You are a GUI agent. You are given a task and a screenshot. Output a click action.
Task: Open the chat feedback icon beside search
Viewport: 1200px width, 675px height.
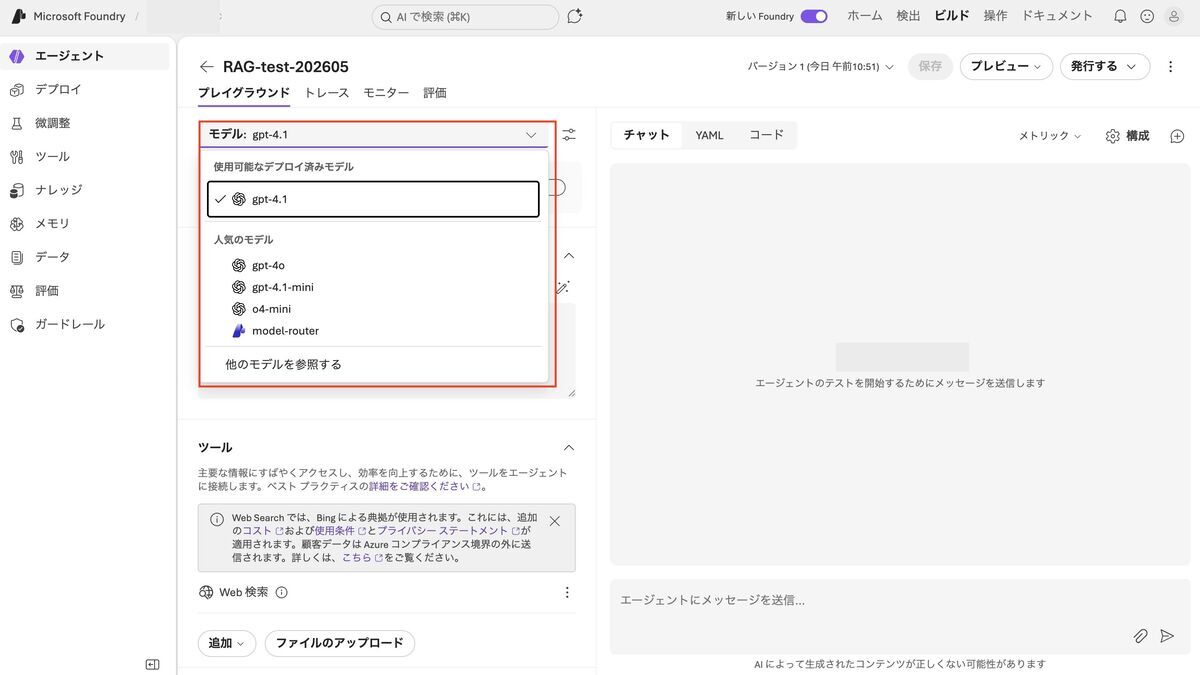[574, 16]
